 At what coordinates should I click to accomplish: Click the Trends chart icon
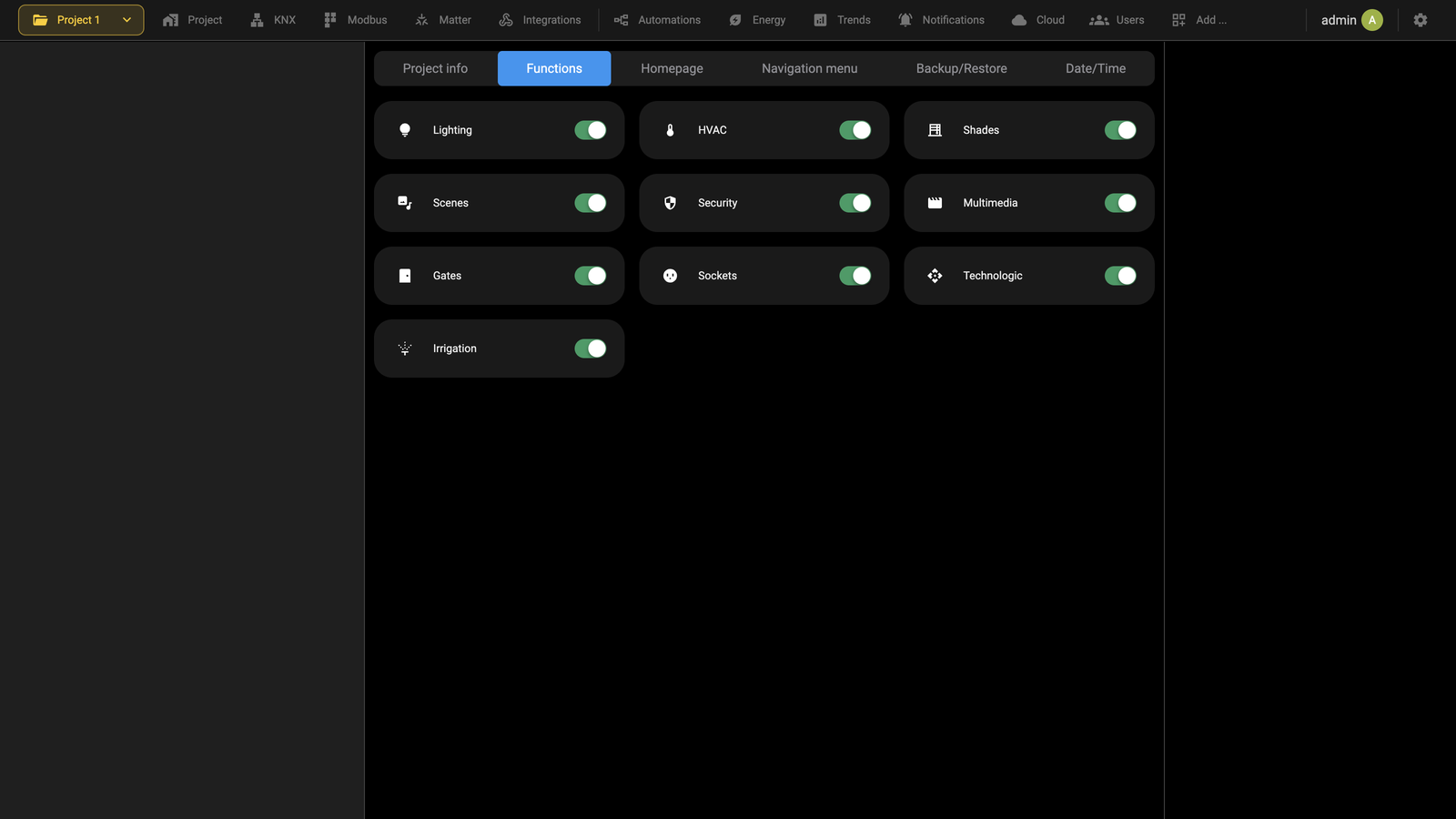(x=820, y=20)
